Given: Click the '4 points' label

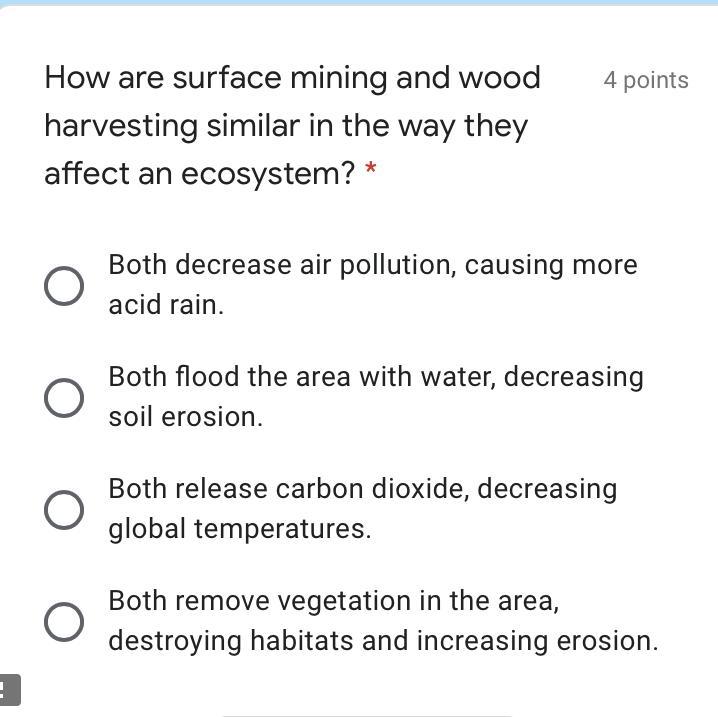Looking at the screenshot, I should click(645, 80).
